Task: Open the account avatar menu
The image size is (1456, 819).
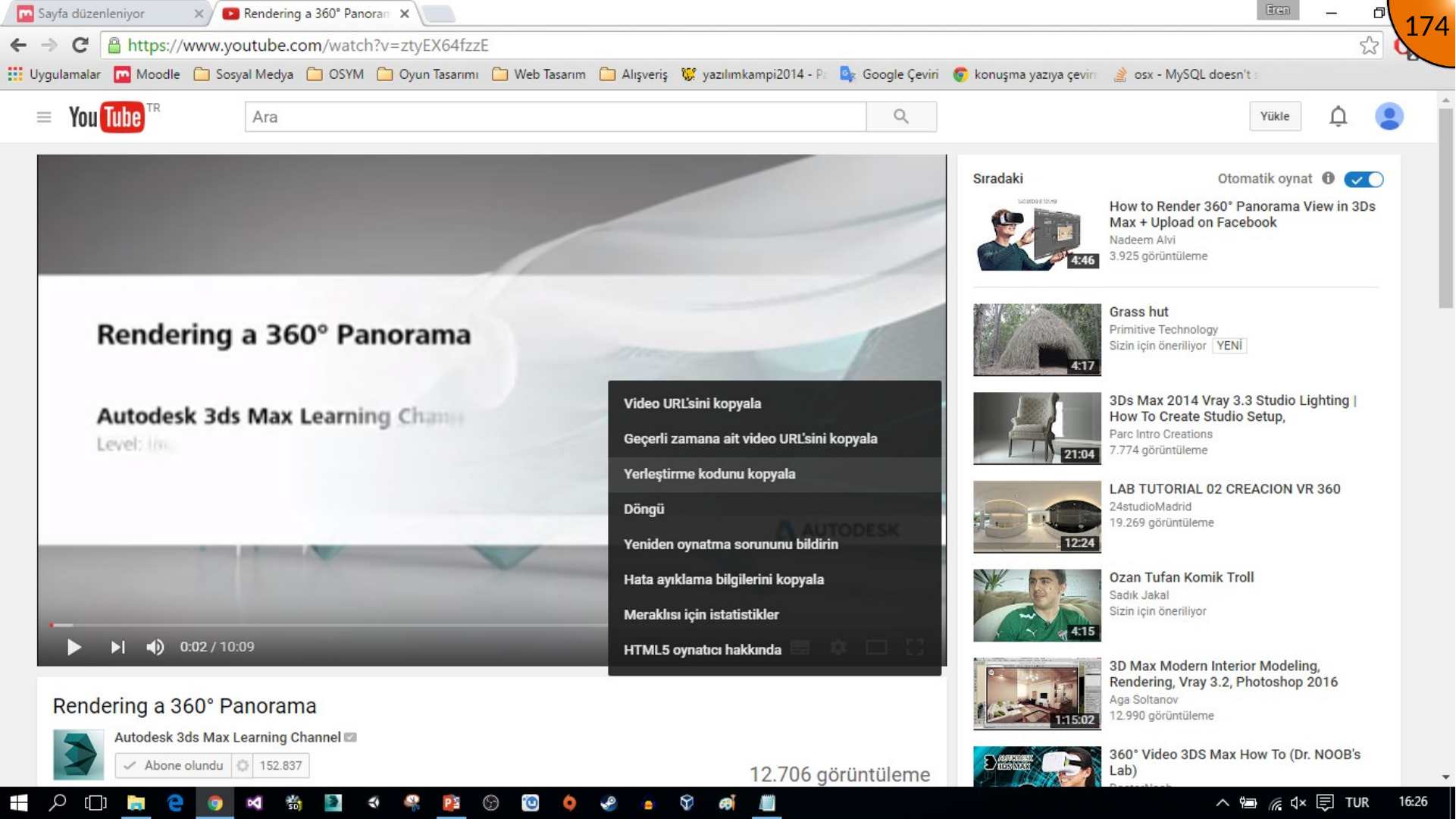Action: click(1389, 117)
